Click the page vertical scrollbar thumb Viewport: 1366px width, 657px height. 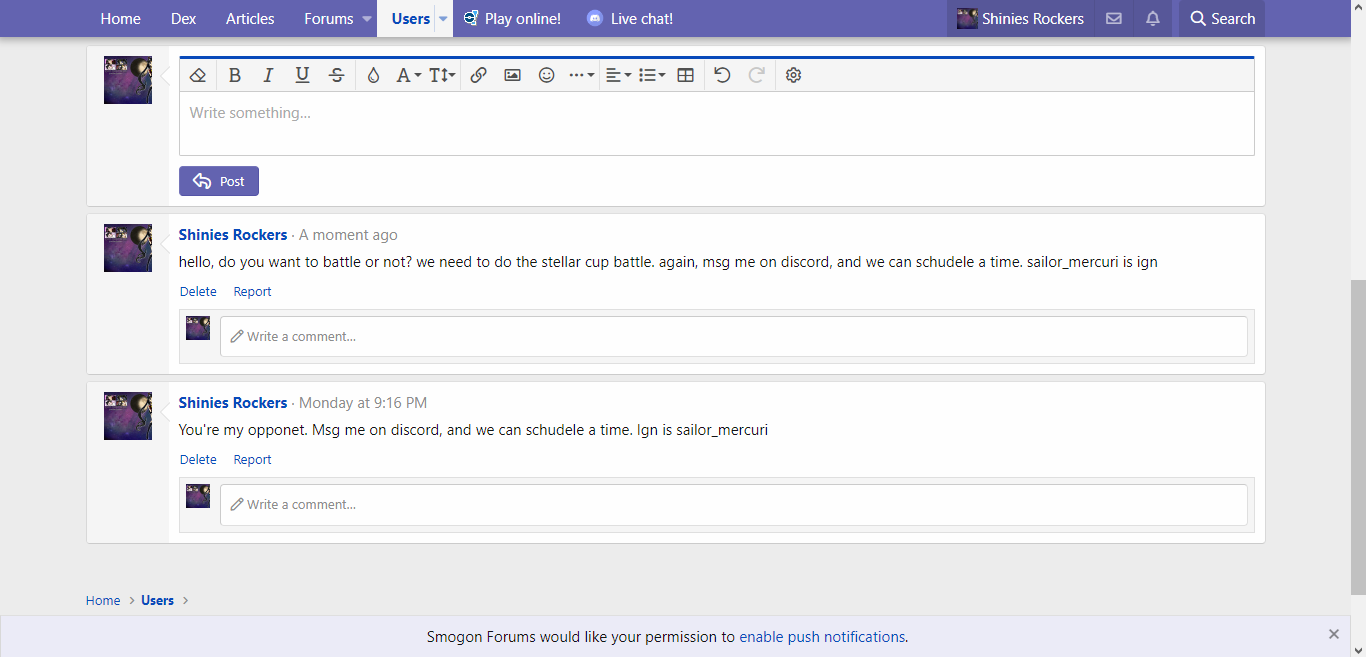coord(1358,437)
